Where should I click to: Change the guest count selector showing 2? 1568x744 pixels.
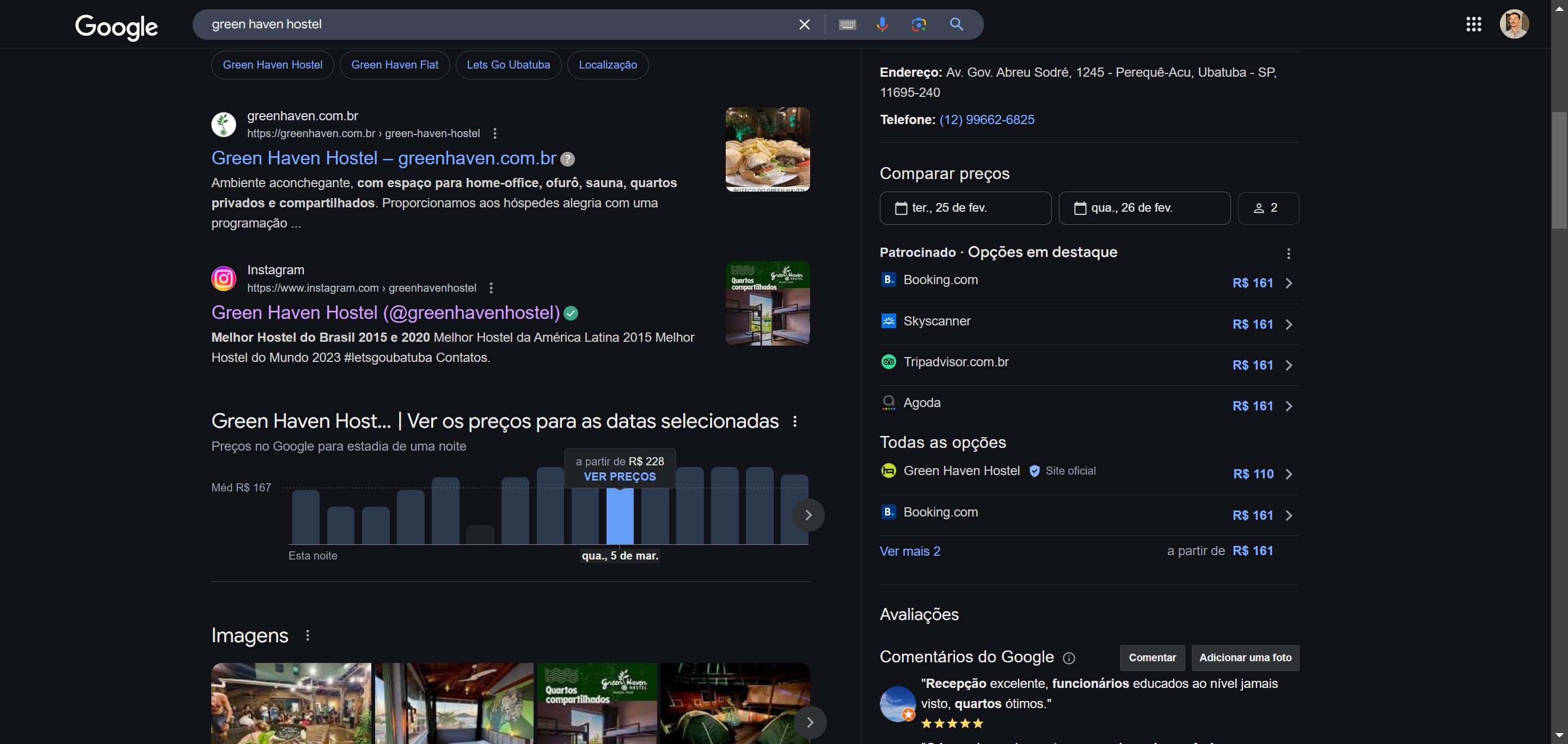1269,208
